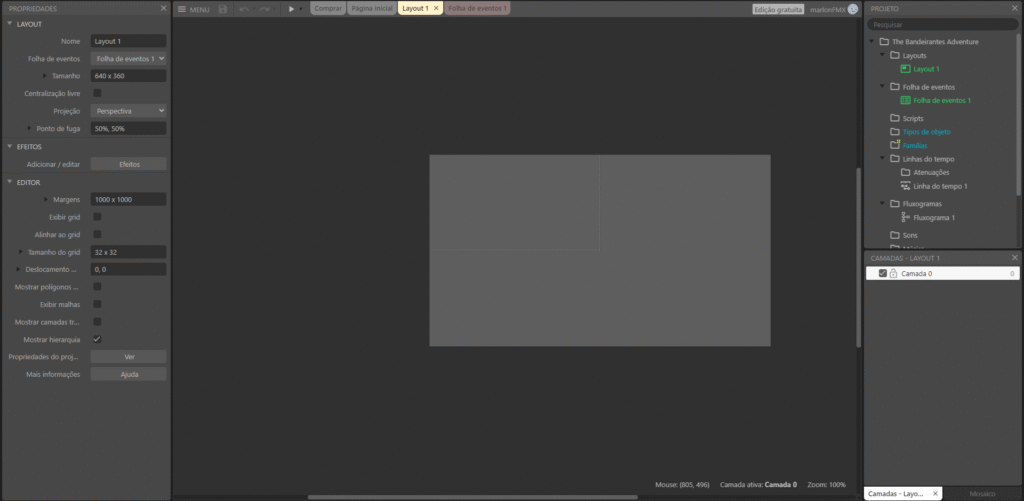Click the Sons folder icon
The width and height of the screenshot is (1024, 501).
coord(895,235)
